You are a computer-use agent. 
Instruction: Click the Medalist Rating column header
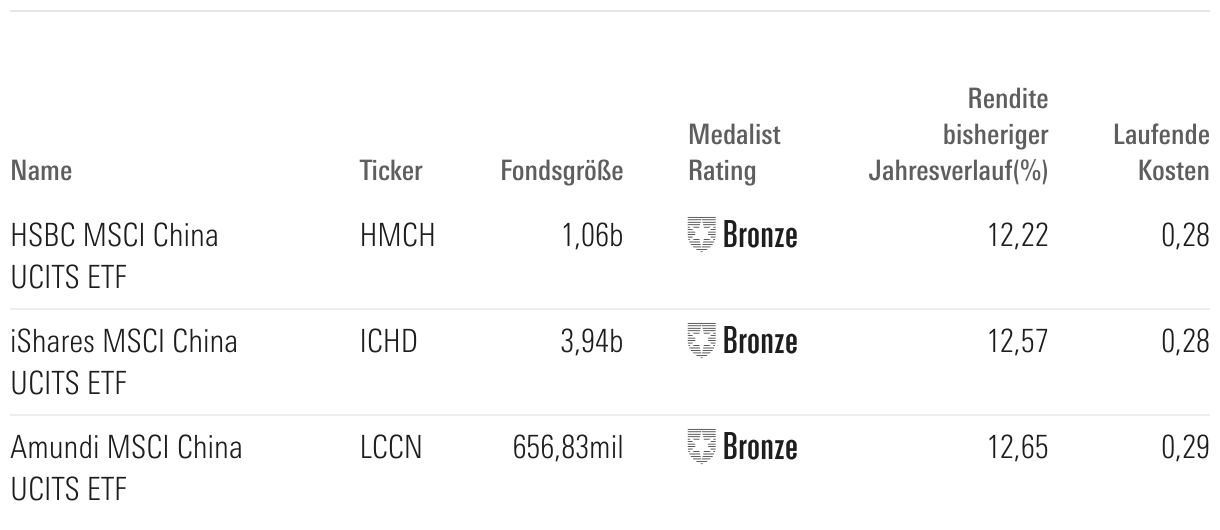(x=735, y=153)
